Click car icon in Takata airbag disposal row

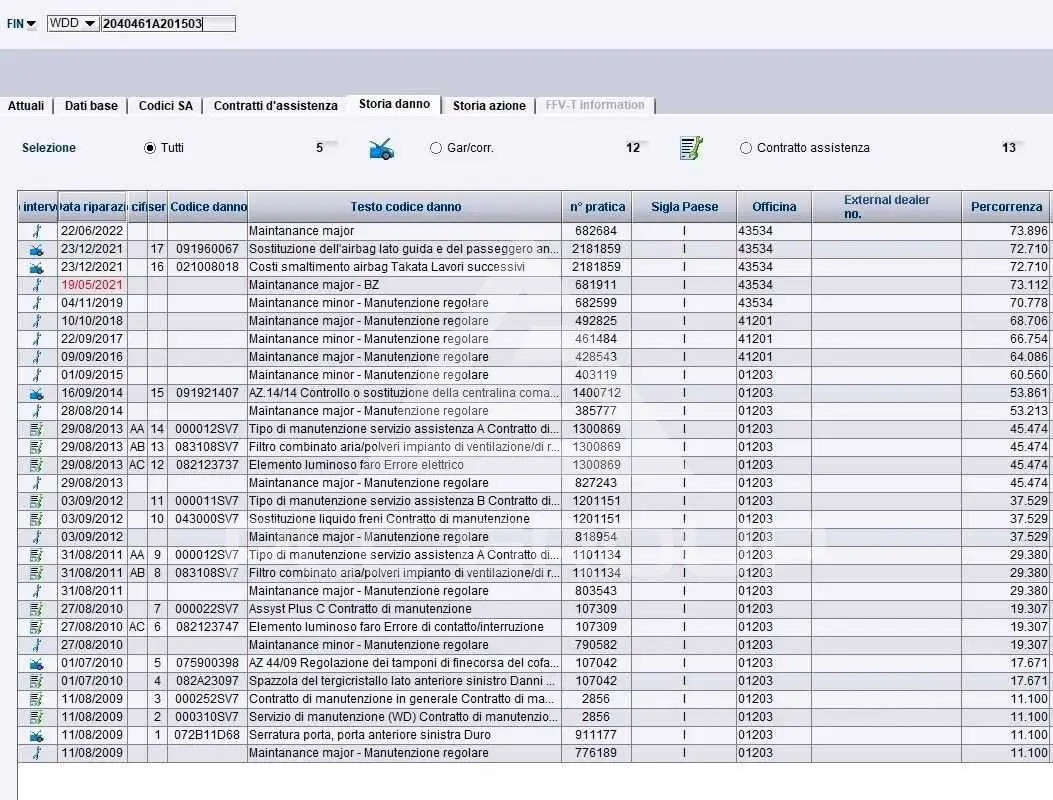point(37,267)
